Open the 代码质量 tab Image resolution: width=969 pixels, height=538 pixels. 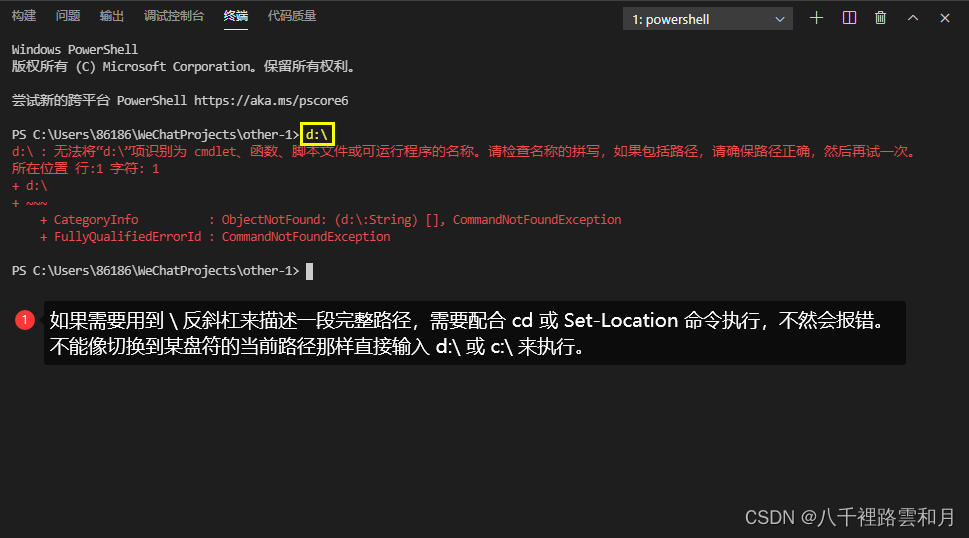pyautogui.click(x=292, y=15)
